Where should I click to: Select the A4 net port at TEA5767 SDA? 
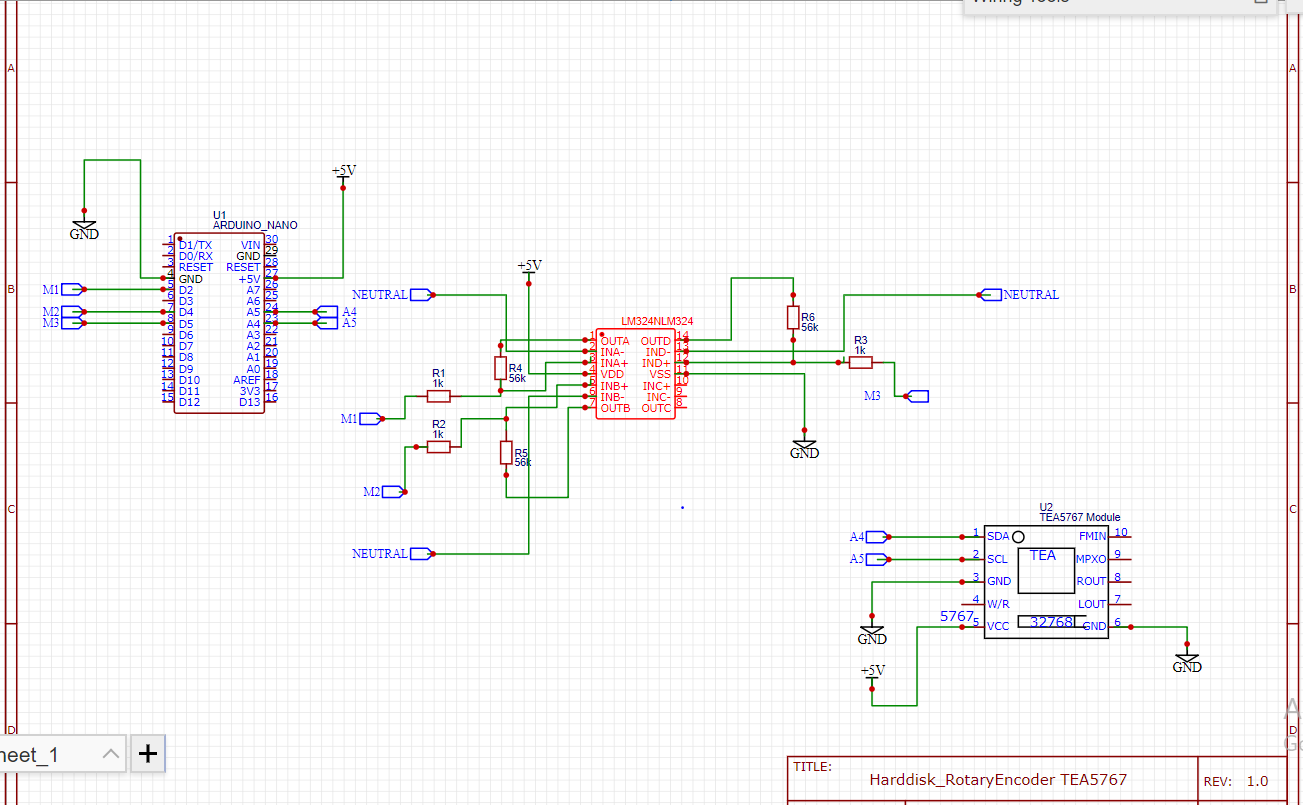868,537
